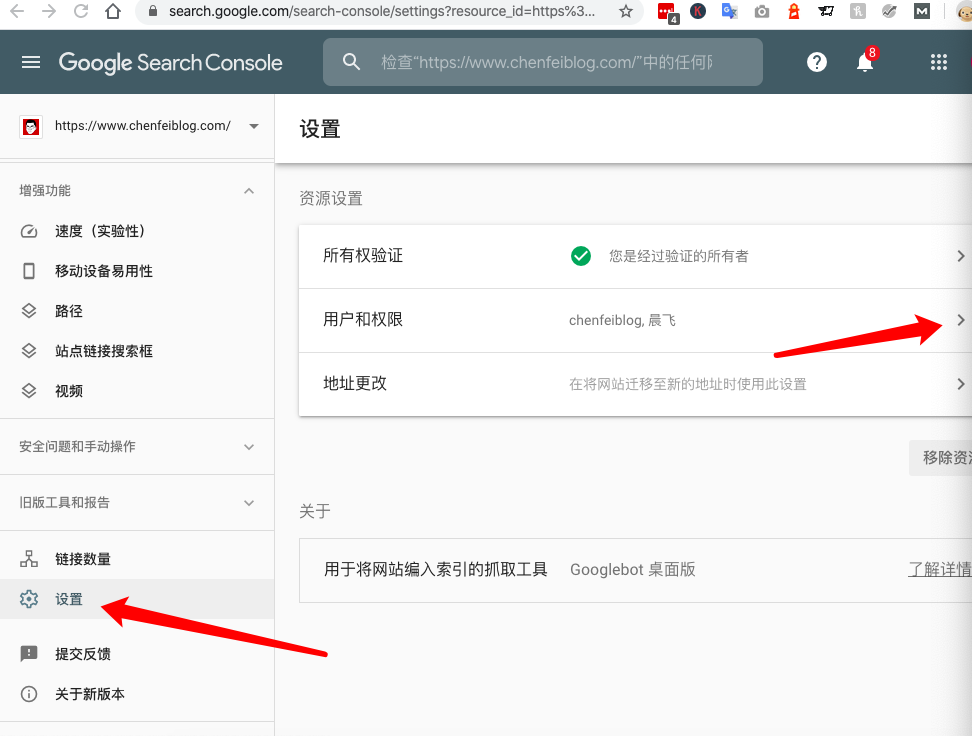Screen dimensions: 972x736
Task: Click the gear icon for 设置
Action: (29, 599)
